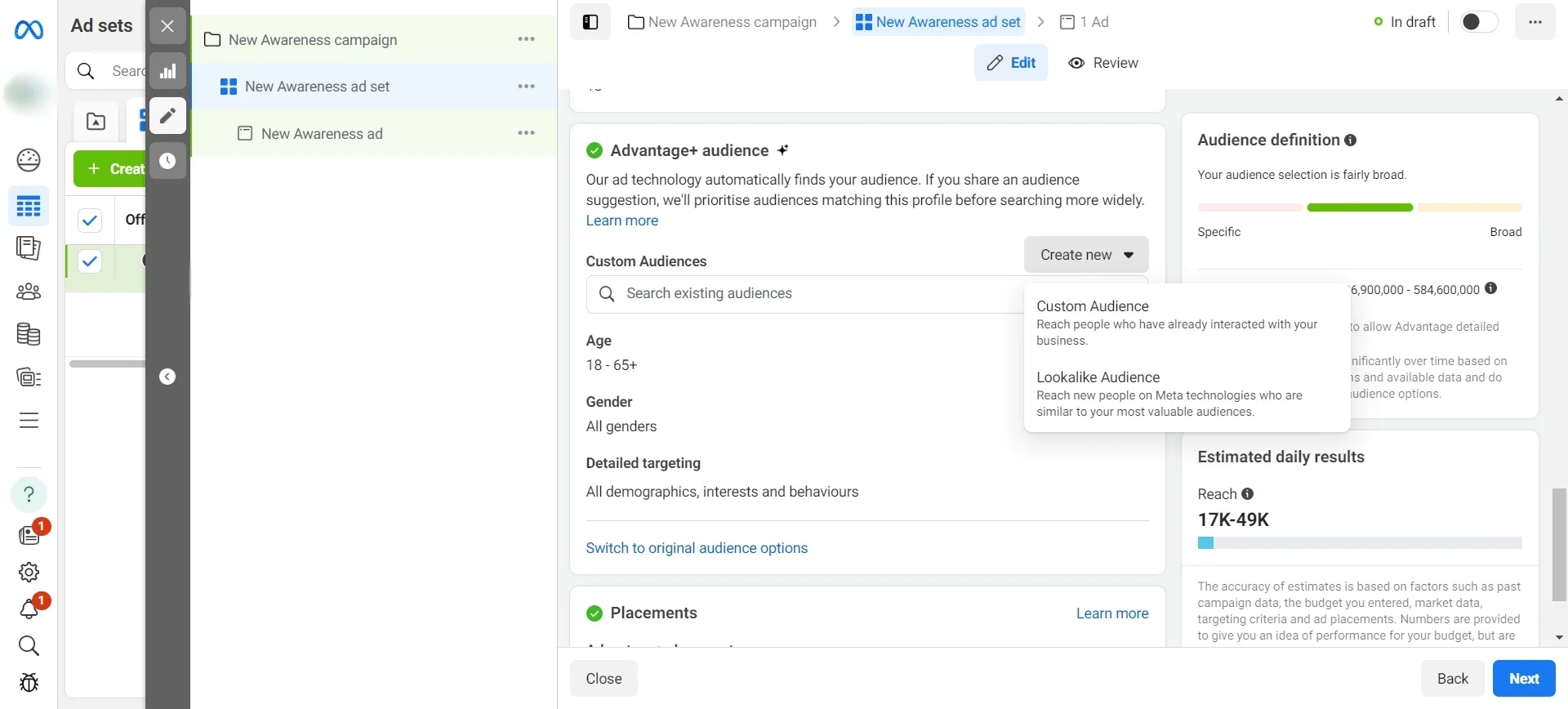
Task: Go to New Awareness ad set breadcrumb
Action: tap(938, 22)
